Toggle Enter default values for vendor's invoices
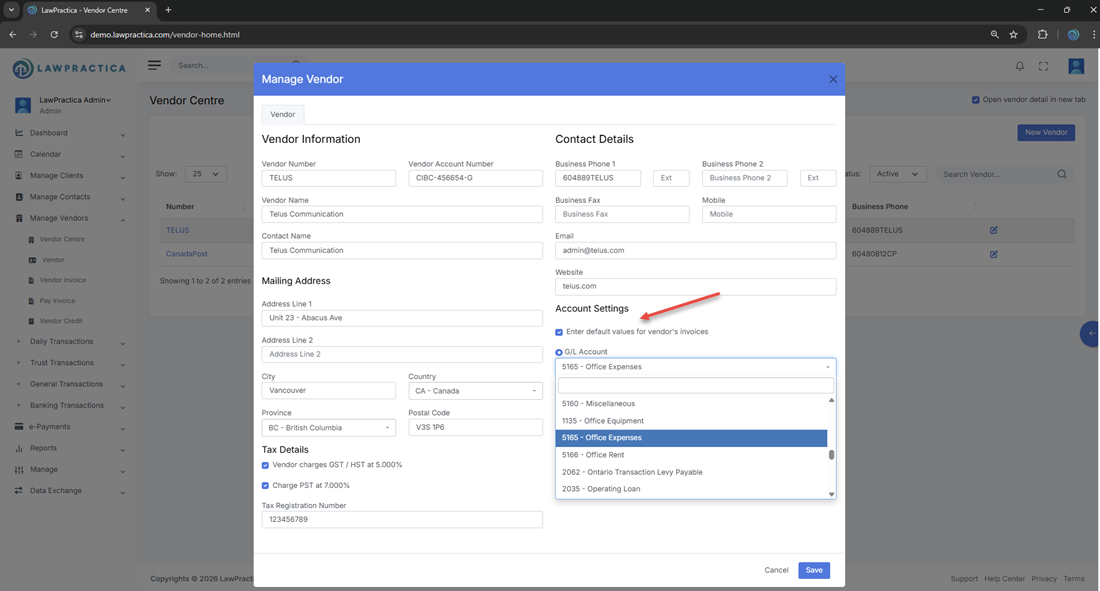1100x591 pixels. coord(559,332)
